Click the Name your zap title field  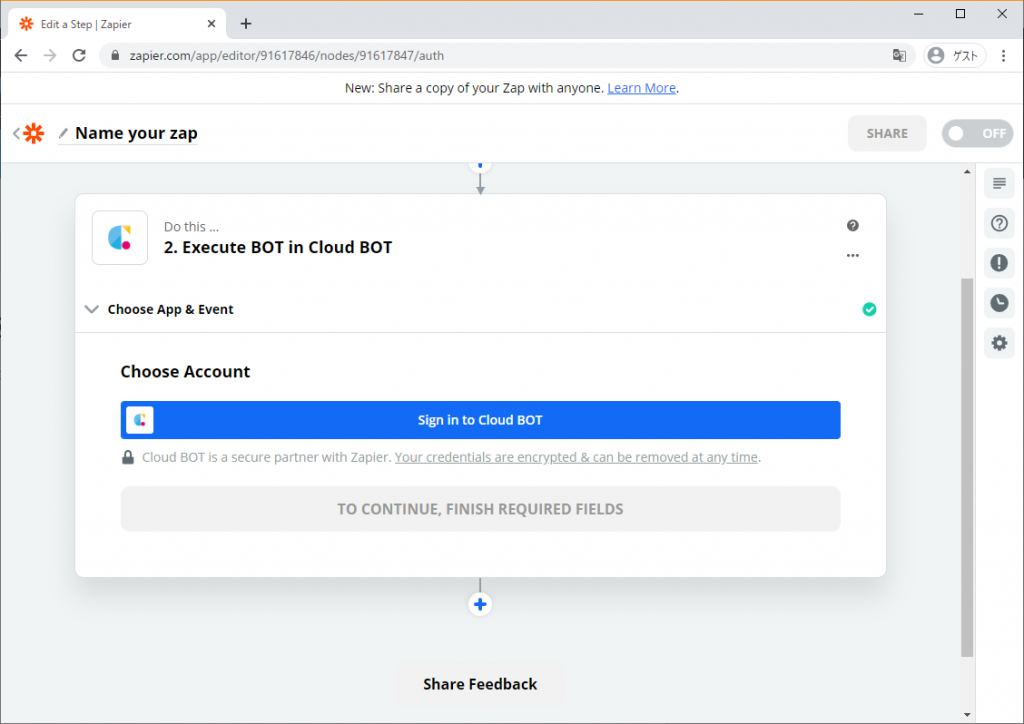(136, 133)
